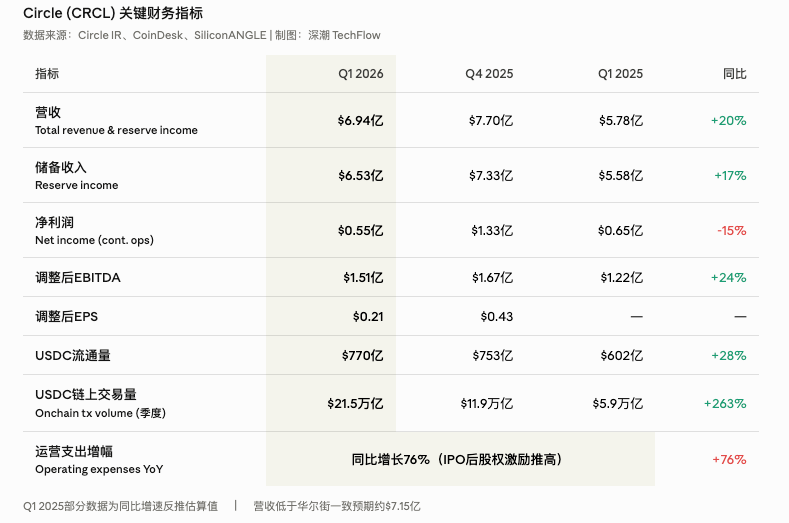Click the '运营支出增幅' row label
This screenshot has width=789, height=523.
[x=74, y=451]
